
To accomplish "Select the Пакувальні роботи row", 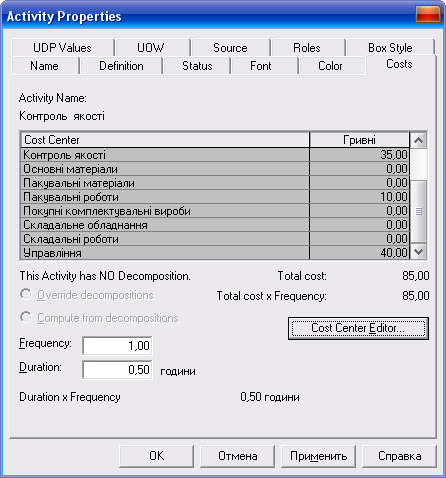I will click(x=215, y=197).
